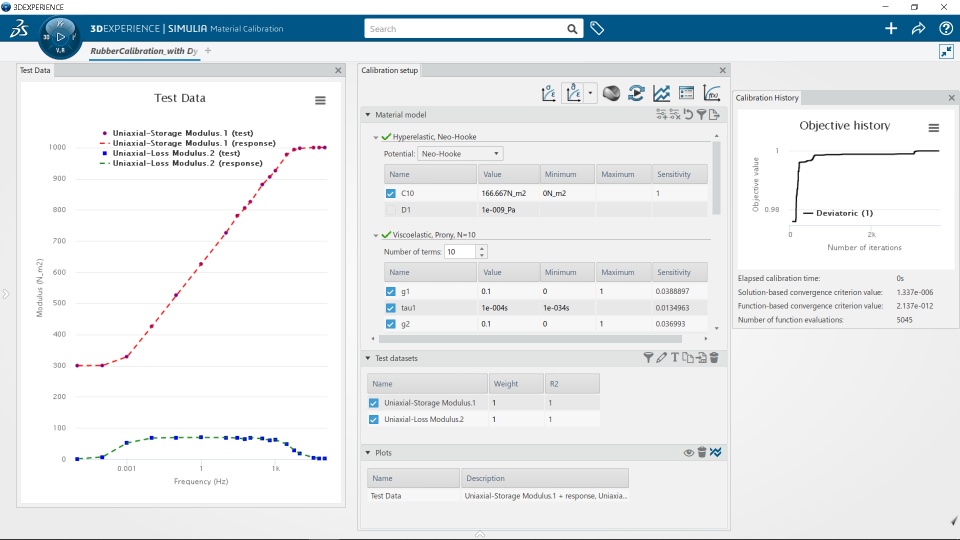Click the tag icon next to search
960x540 pixels.
pyautogui.click(x=597, y=28)
